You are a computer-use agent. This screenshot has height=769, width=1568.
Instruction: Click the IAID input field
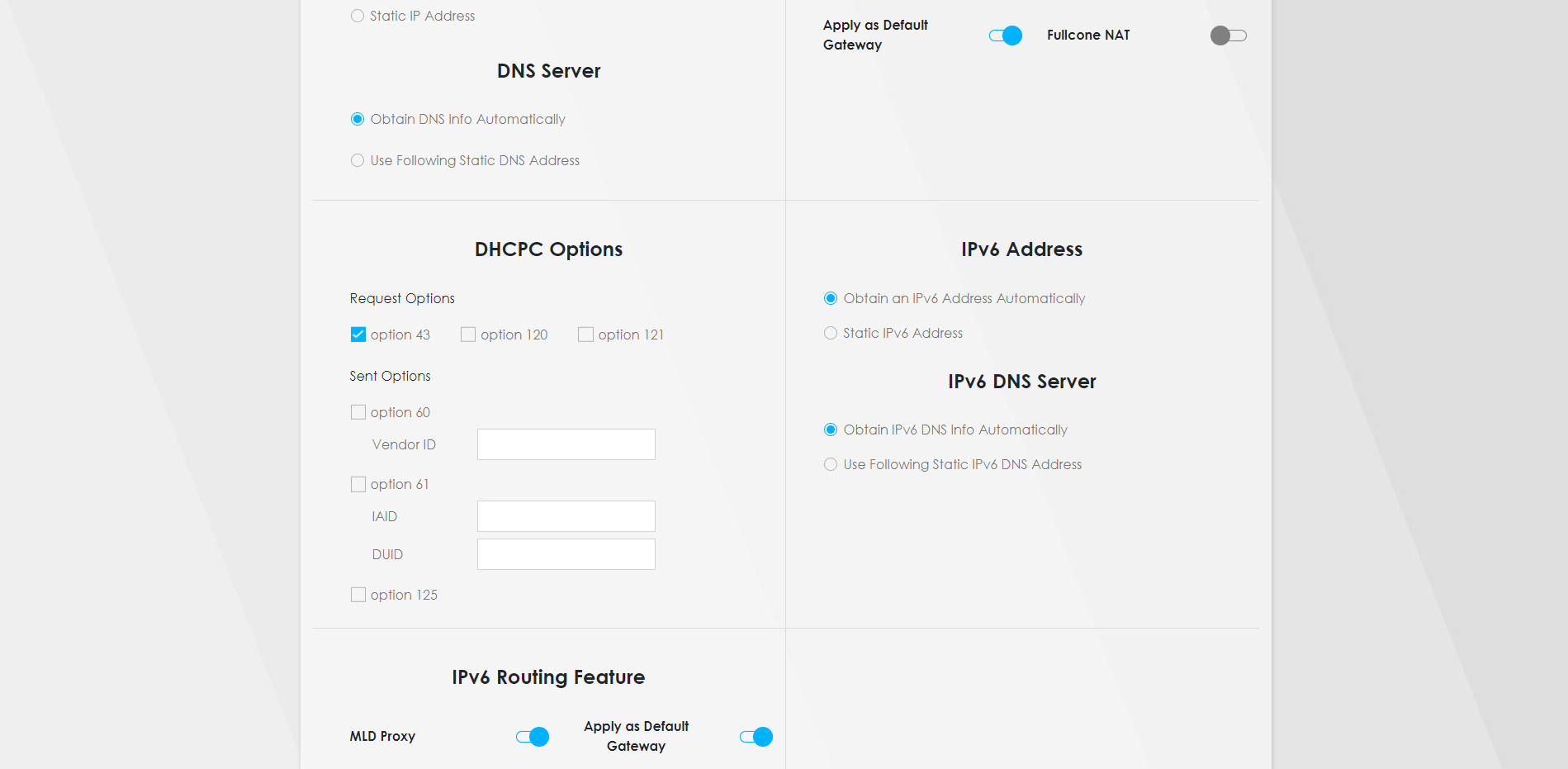click(x=566, y=516)
